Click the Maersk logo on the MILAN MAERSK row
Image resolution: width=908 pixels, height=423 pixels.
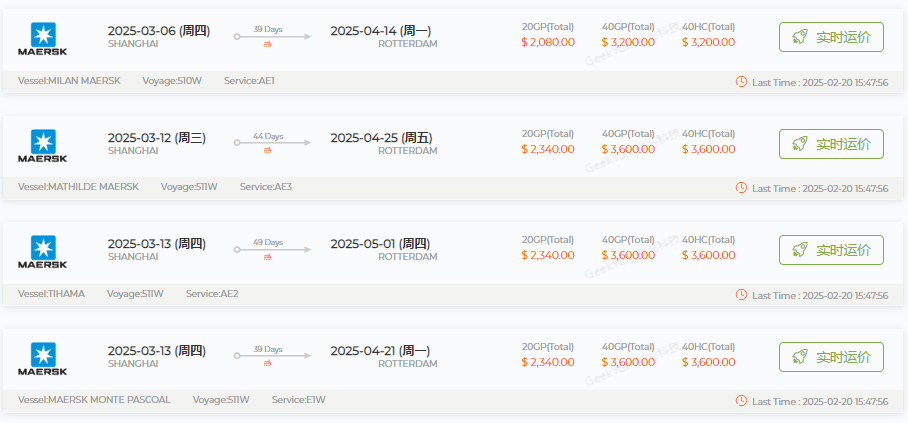coord(43,37)
